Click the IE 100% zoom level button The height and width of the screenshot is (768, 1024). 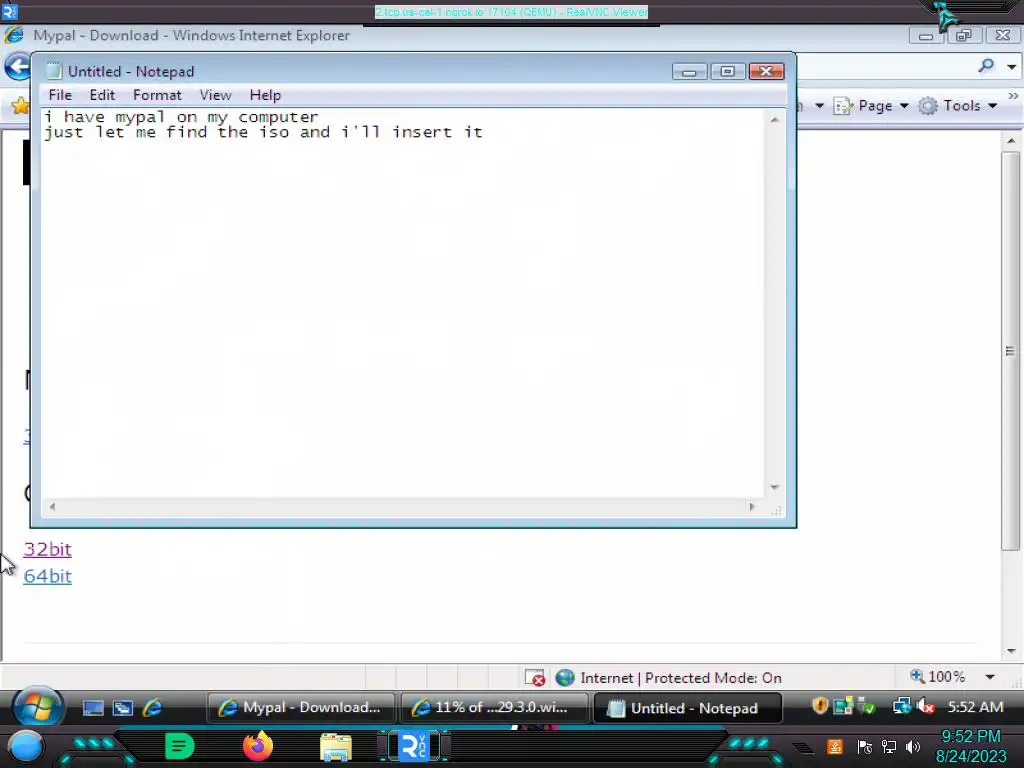tap(938, 677)
